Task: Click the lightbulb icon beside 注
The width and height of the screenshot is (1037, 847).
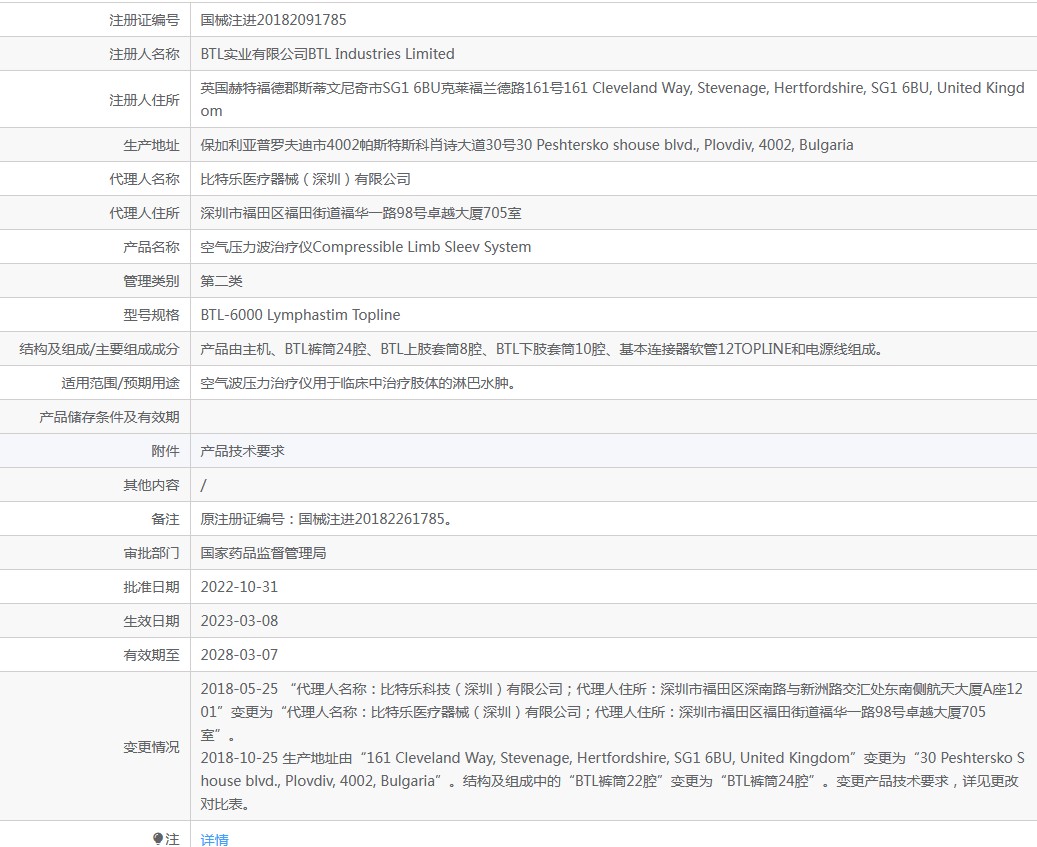Action: click(x=157, y=839)
